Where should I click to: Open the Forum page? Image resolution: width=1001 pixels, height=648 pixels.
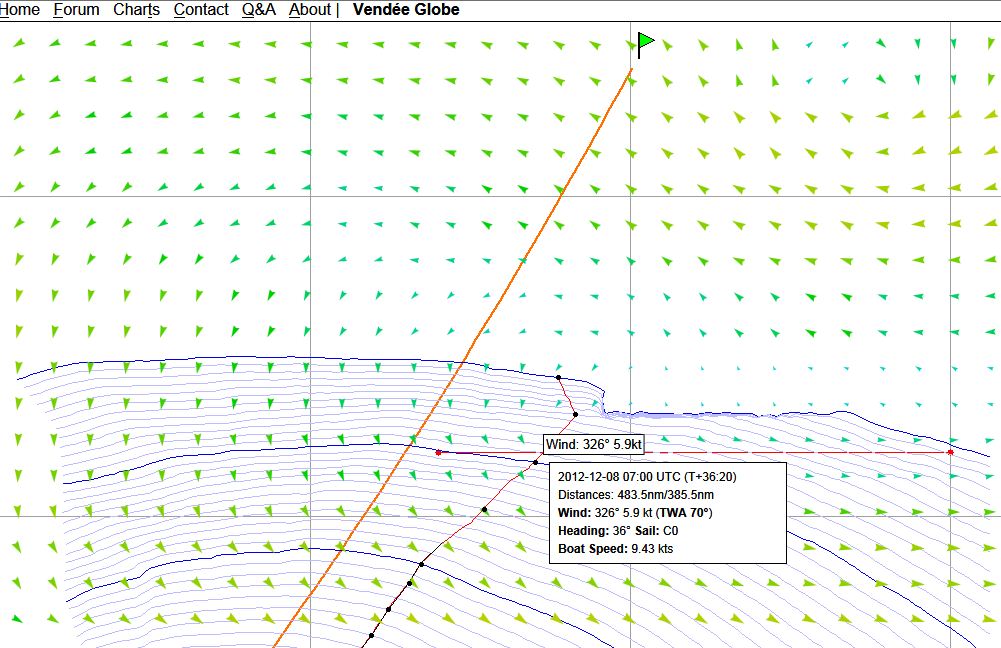[x=76, y=10]
